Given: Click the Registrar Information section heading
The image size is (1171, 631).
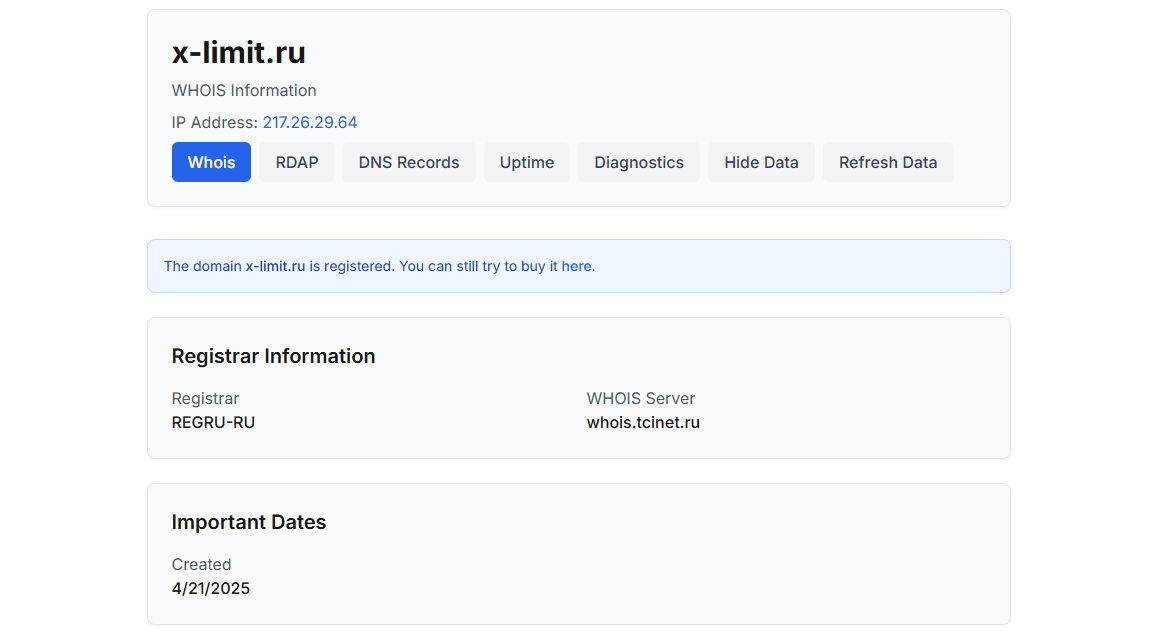Looking at the screenshot, I should pos(273,356).
